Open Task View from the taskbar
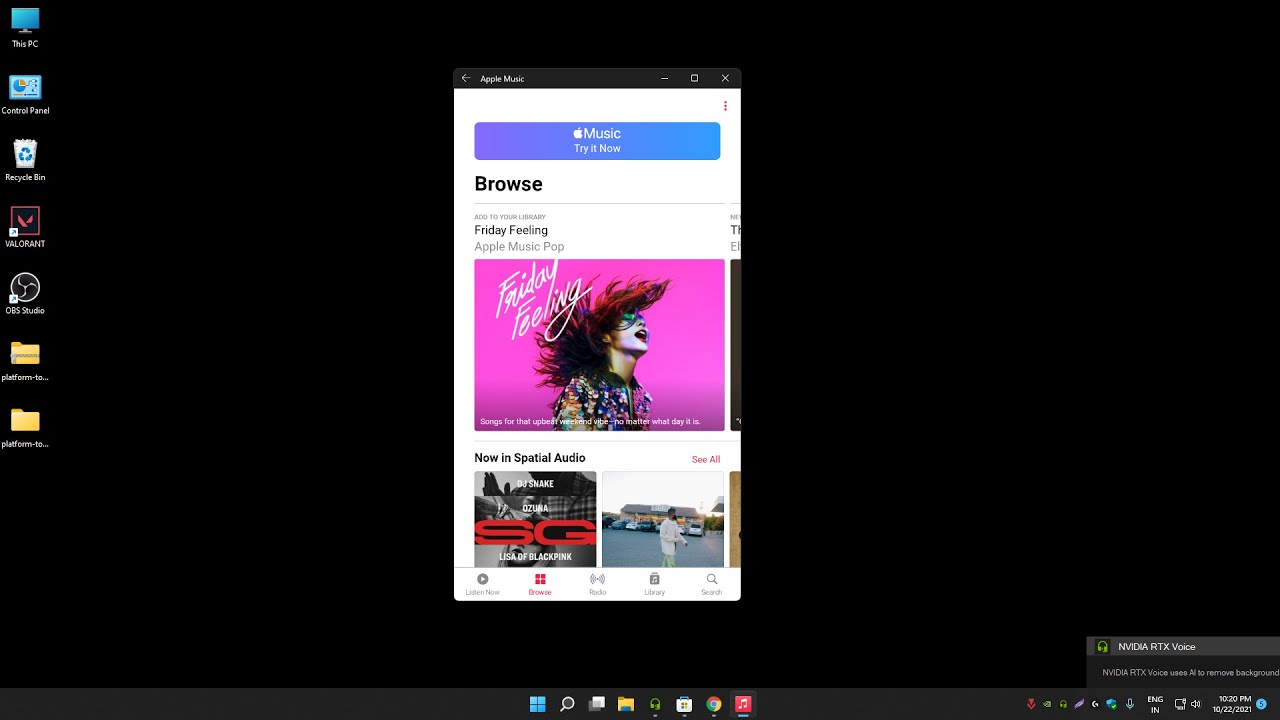The height and width of the screenshot is (720, 1280). tap(597, 704)
